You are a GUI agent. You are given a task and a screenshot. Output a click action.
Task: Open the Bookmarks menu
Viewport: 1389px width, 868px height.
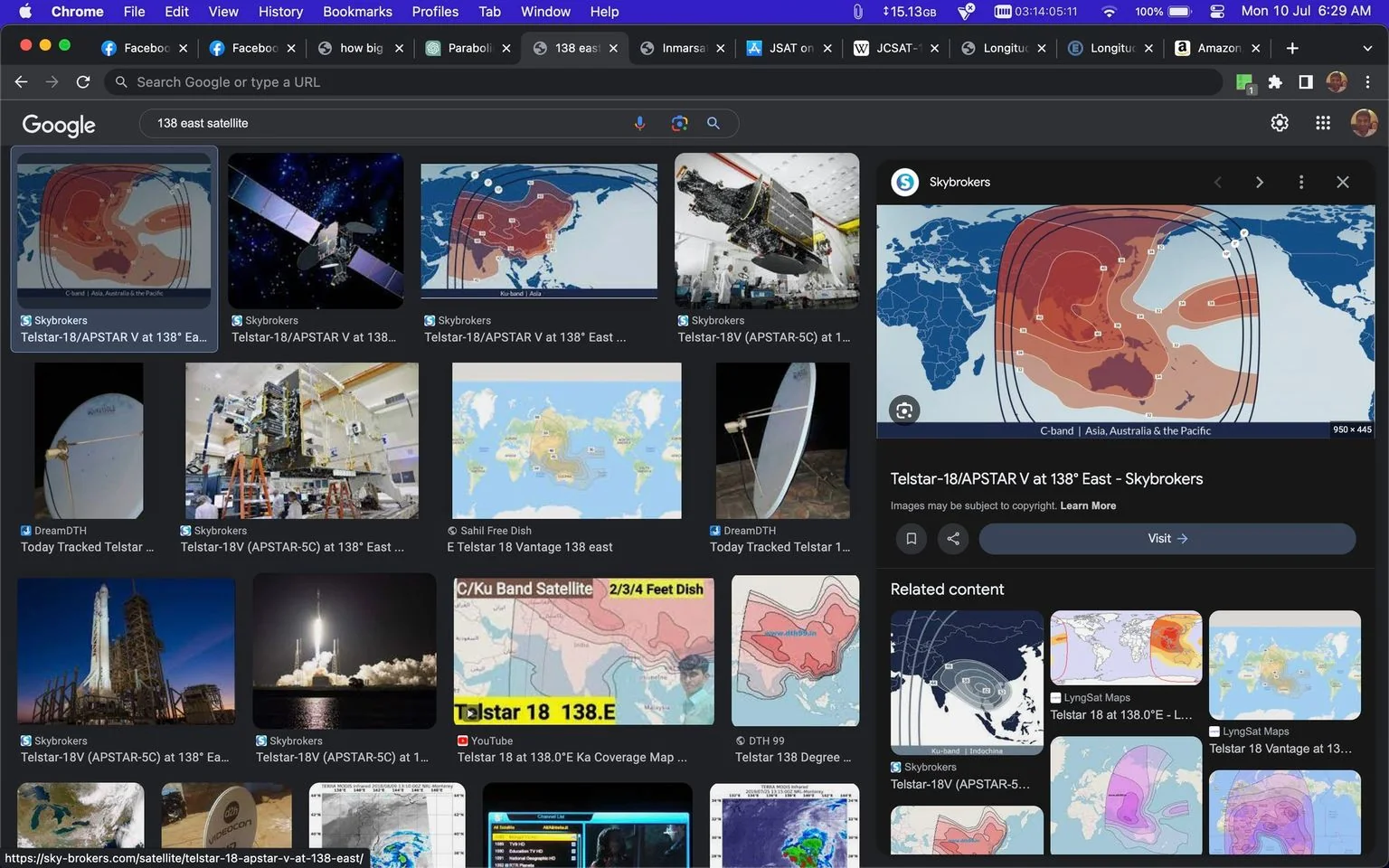357,12
